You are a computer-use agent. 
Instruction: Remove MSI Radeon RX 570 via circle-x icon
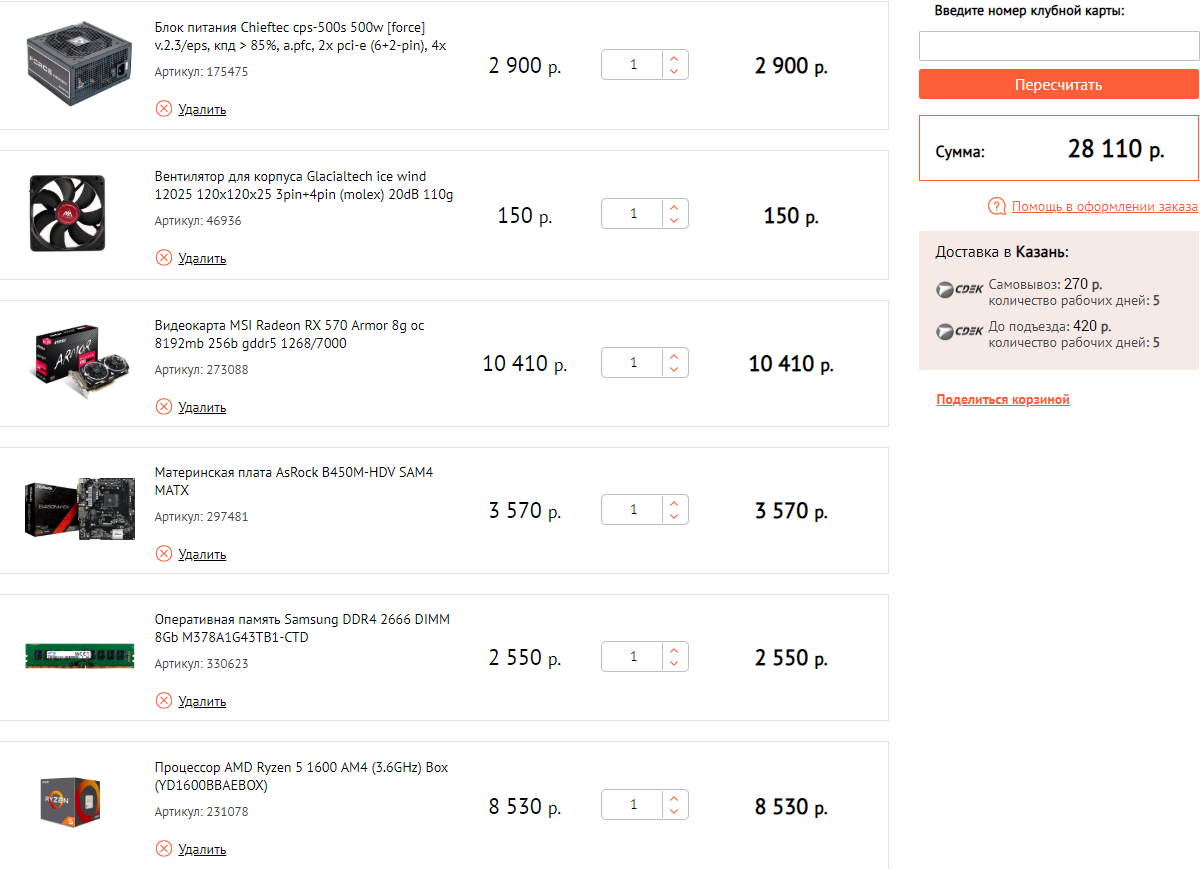pyautogui.click(x=164, y=407)
